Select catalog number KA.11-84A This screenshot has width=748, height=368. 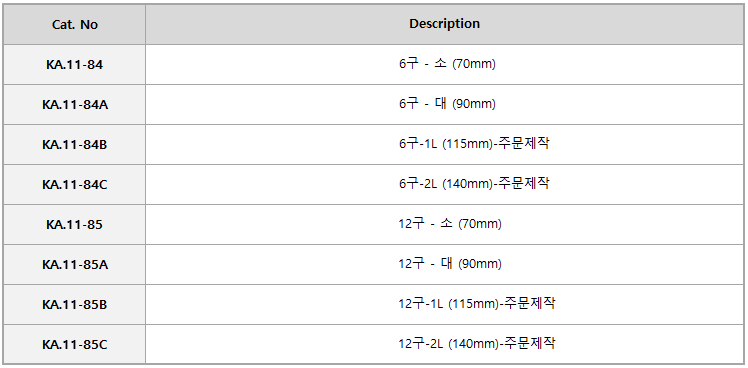click(x=75, y=105)
